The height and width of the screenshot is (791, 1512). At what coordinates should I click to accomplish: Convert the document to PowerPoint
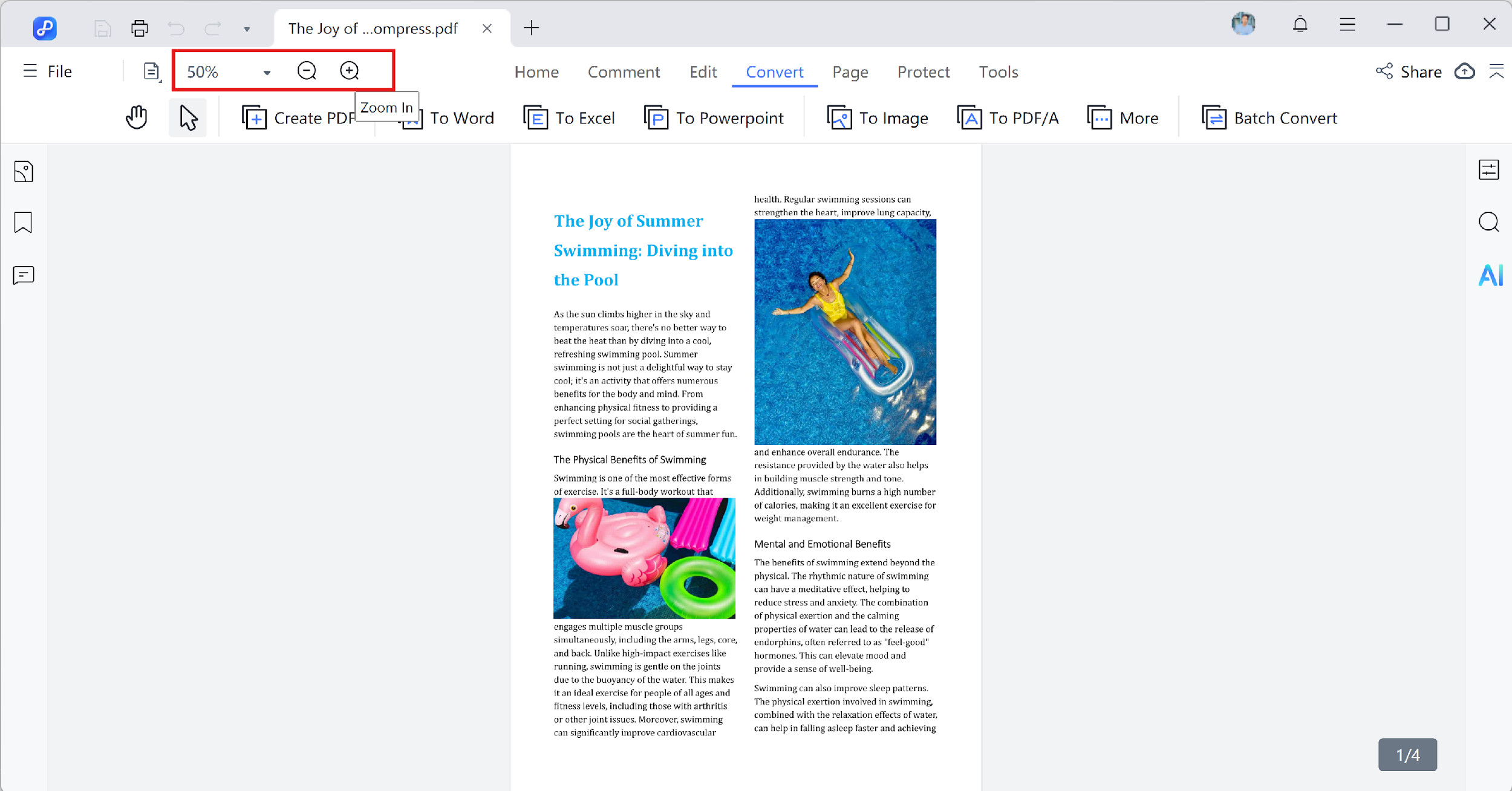pyautogui.click(x=715, y=118)
